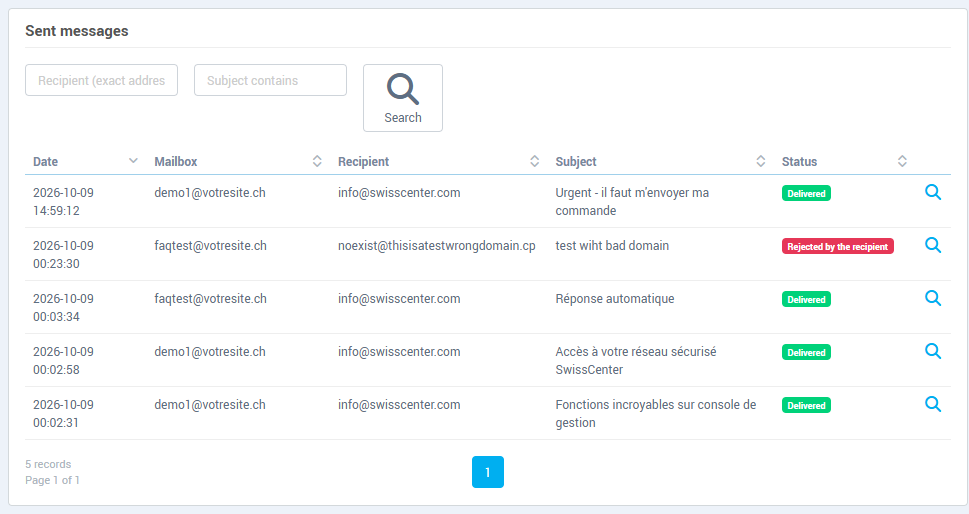Select info@swisscenter.com in 00:02:31 row
The height and width of the screenshot is (514, 969).
tap(399, 405)
